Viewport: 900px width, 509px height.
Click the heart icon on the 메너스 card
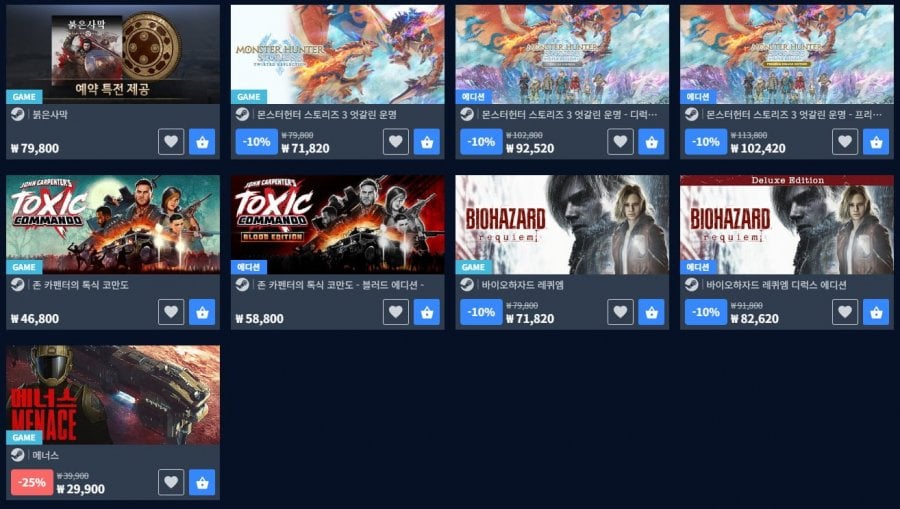point(171,483)
